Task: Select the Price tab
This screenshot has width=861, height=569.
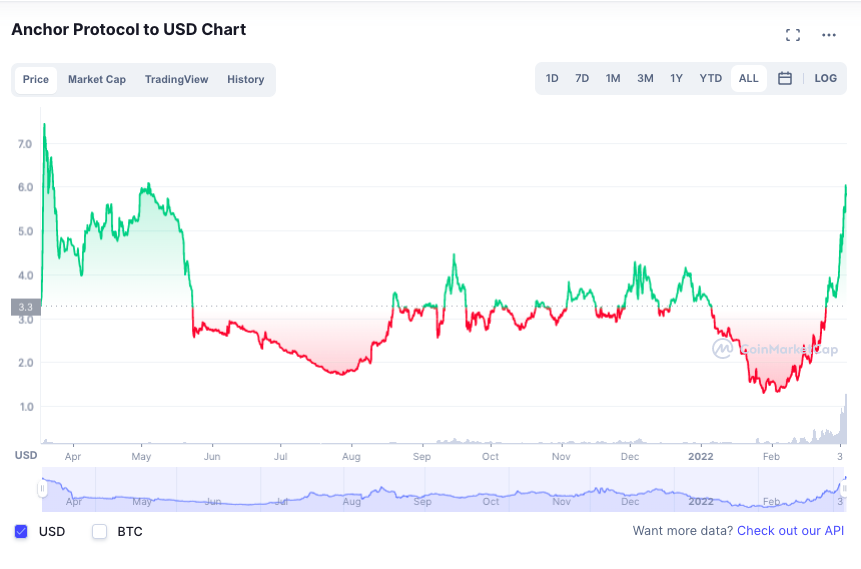Action: tap(36, 80)
